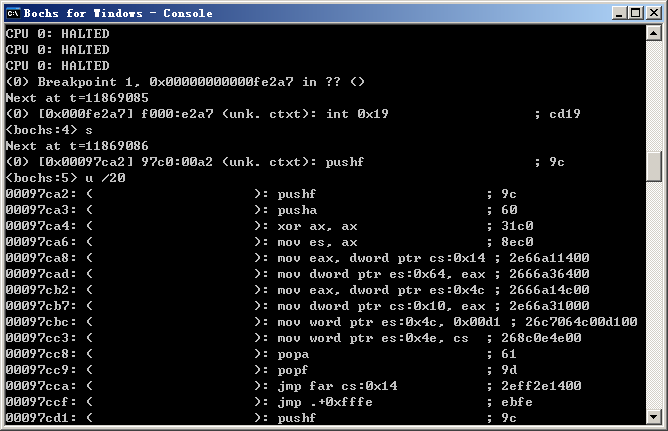Viewport: 668px width, 431px height.
Task: Click 'mov eax, dword ptr es:0x4c' instruction
Action: tap(381, 290)
